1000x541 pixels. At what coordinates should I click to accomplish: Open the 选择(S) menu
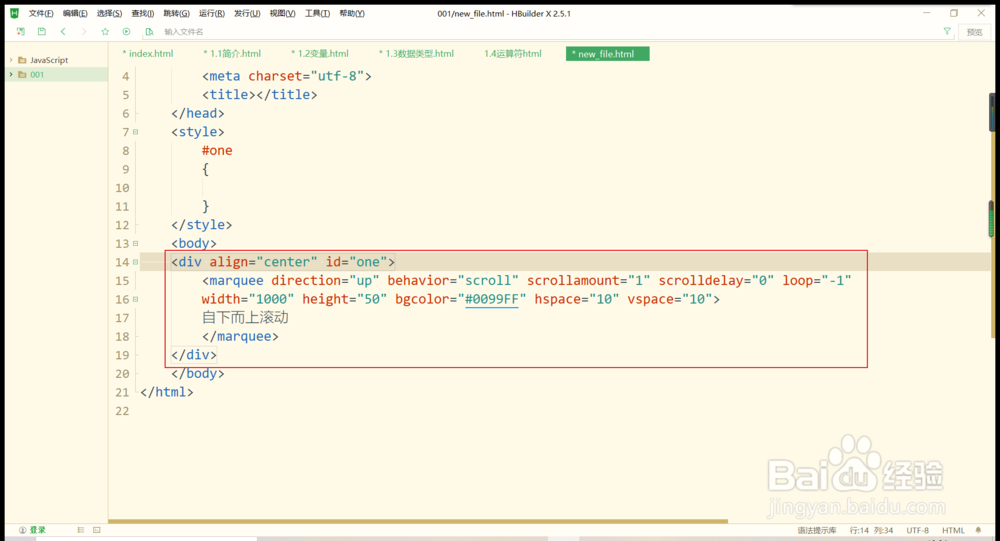point(109,13)
